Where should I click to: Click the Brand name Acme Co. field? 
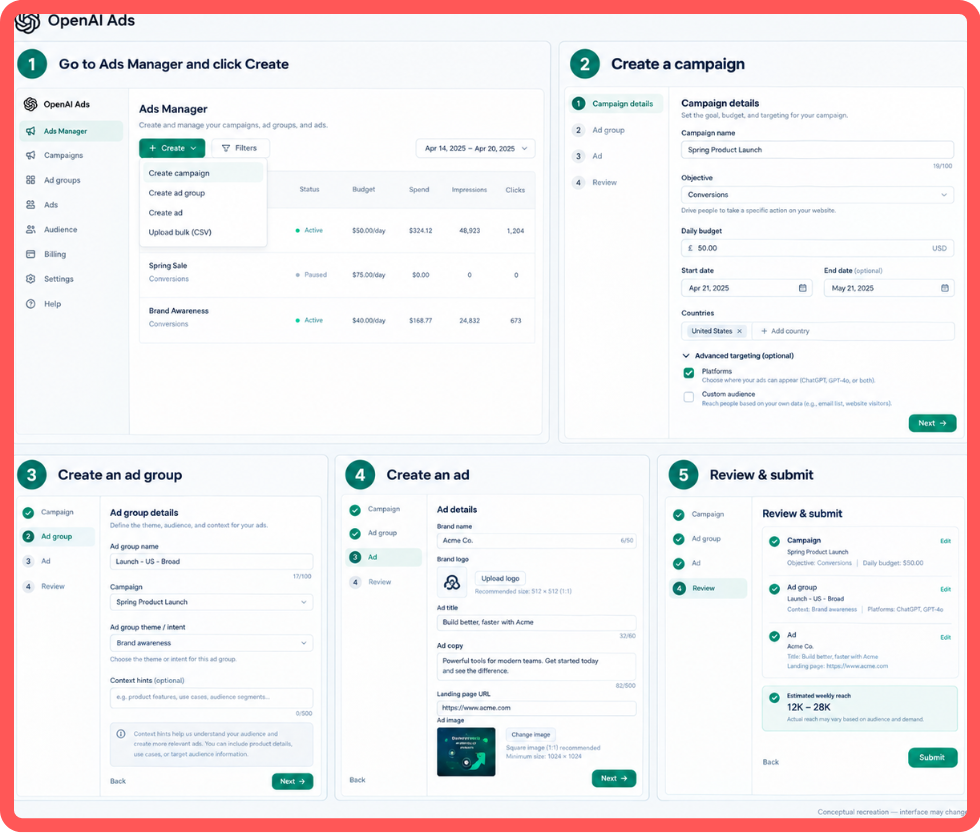536,541
